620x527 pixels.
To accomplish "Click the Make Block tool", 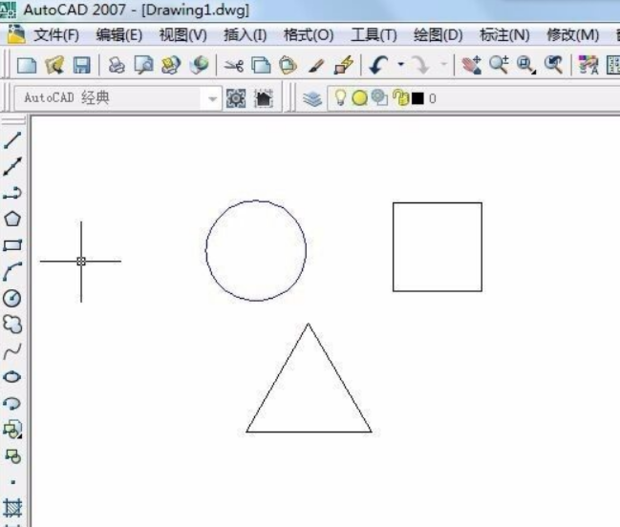I will (13, 456).
